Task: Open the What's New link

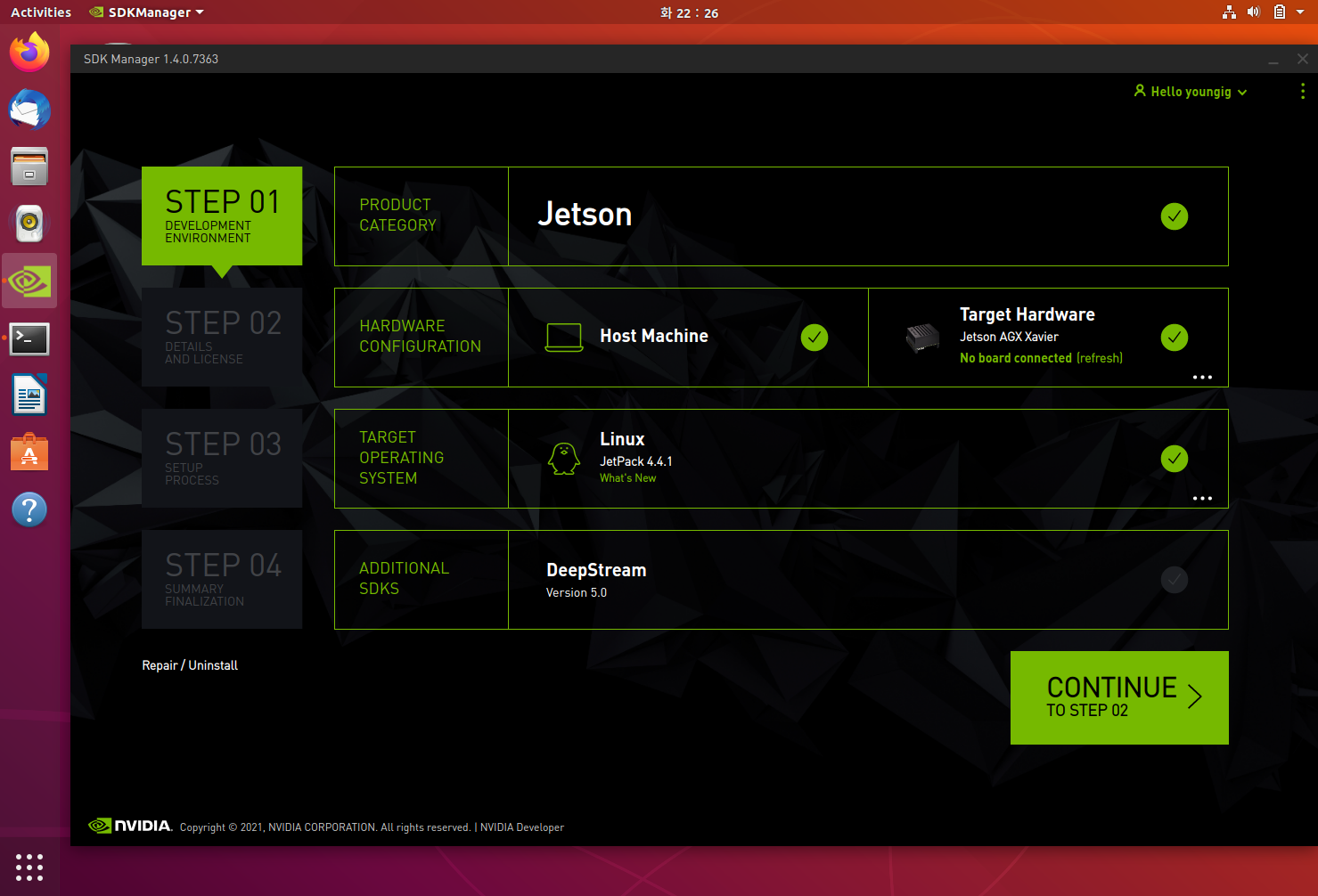Action: (x=627, y=478)
